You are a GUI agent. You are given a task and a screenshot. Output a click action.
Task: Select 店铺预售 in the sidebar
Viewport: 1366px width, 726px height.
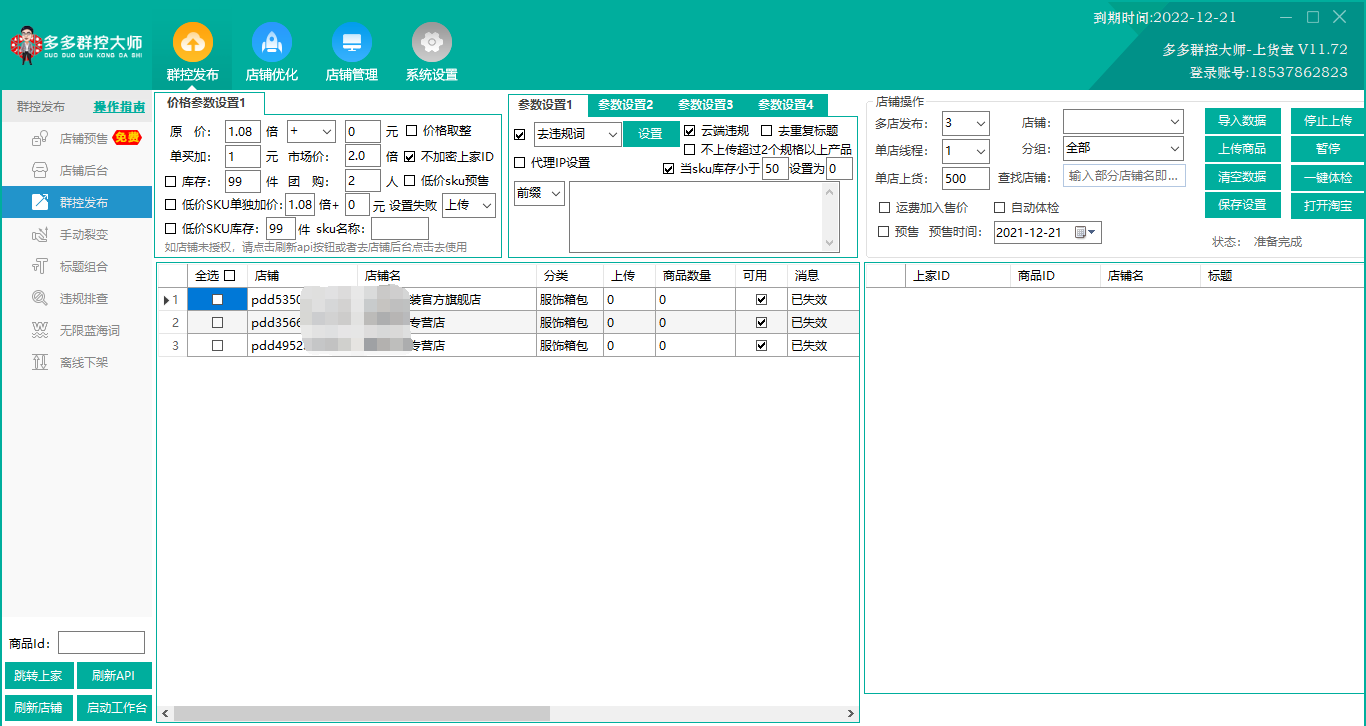[x=83, y=139]
